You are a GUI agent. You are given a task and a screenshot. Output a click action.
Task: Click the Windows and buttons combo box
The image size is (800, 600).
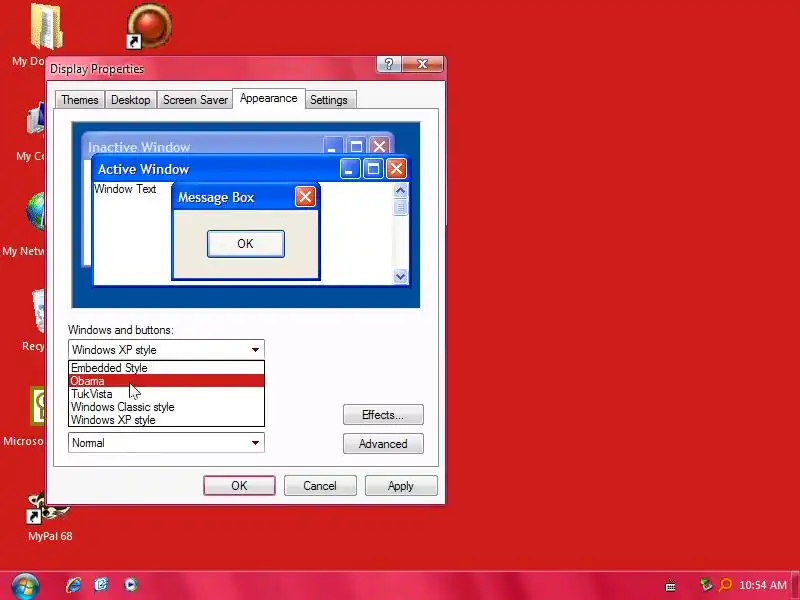pyautogui.click(x=166, y=349)
